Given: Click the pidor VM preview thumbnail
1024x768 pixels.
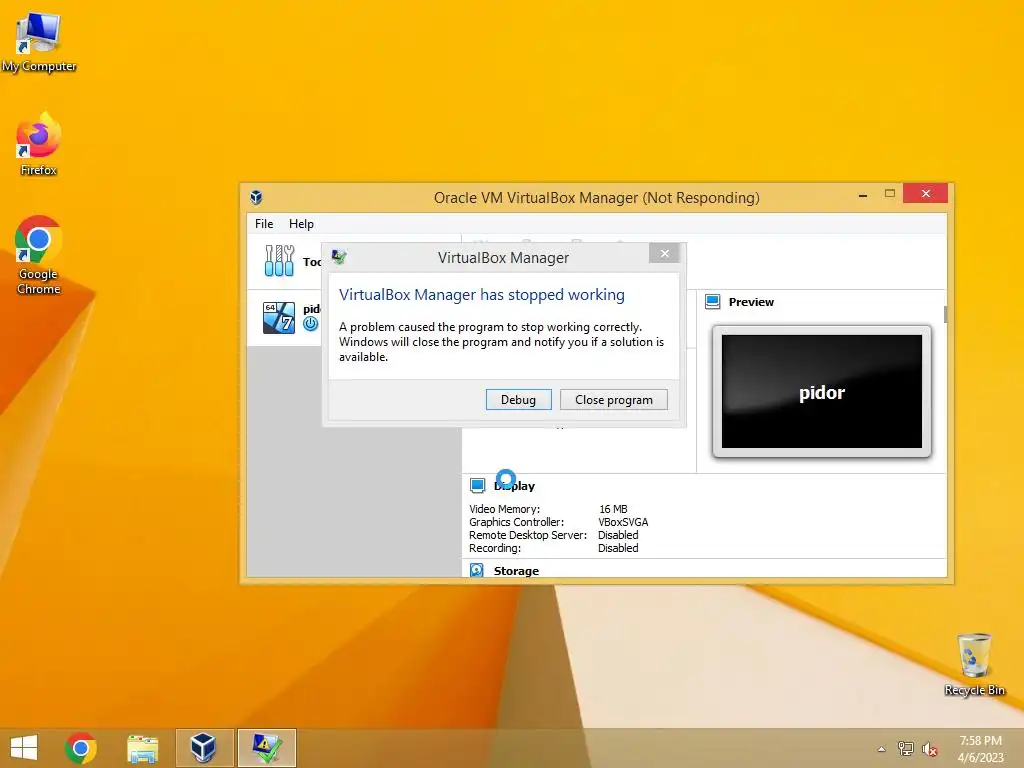Looking at the screenshot, I should pos(822,392).
